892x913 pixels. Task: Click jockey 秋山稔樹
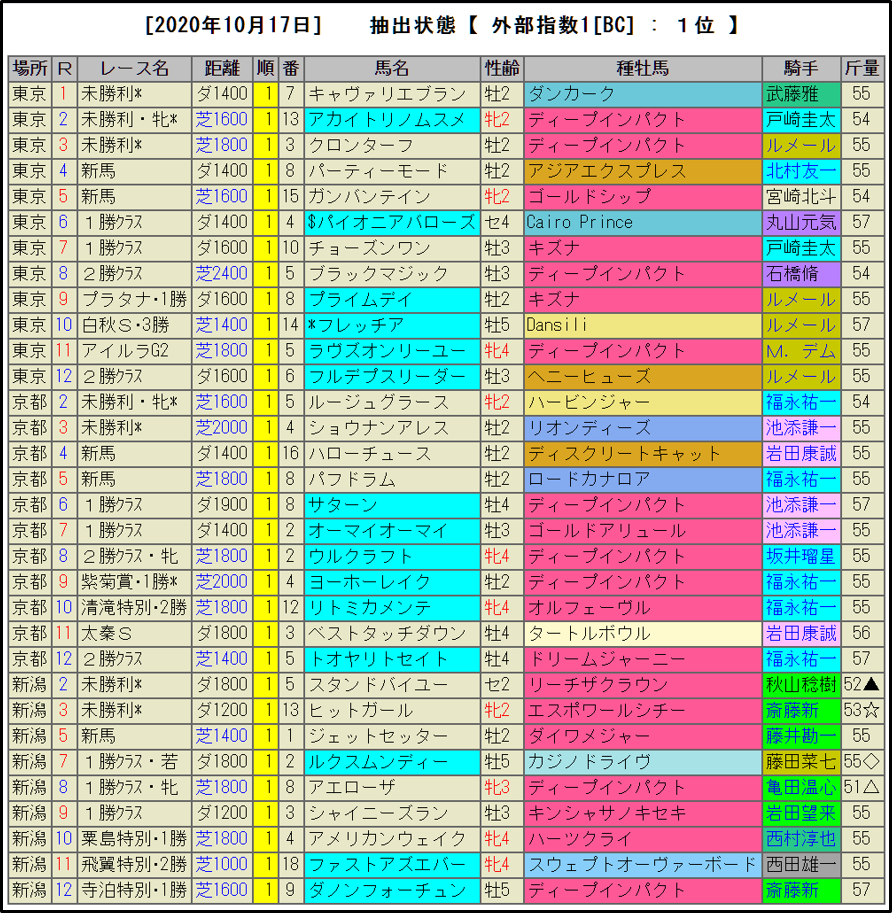coord(801,685)
